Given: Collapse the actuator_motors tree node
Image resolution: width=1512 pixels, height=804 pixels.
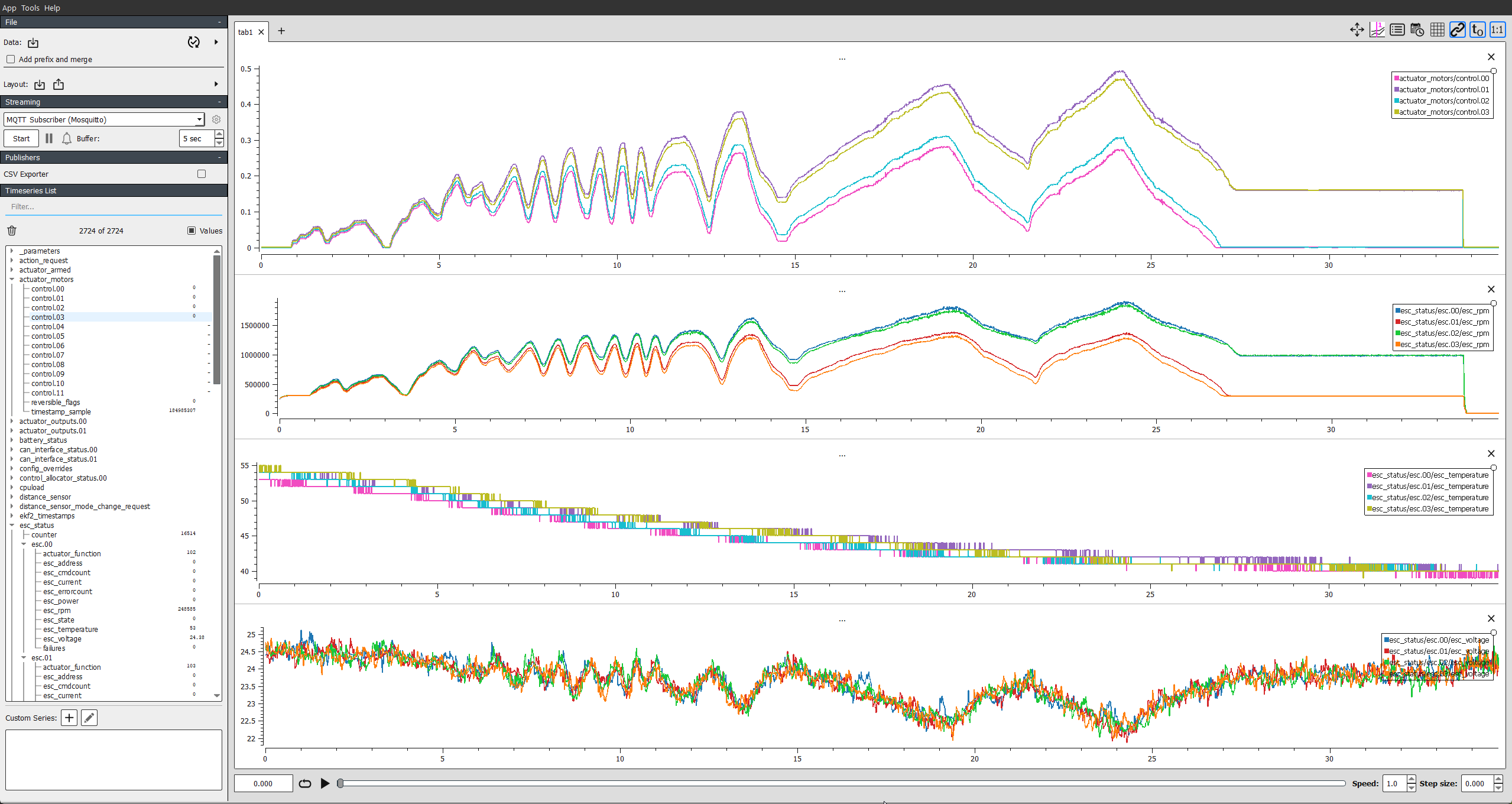Looking at the screenshot, I should click(x=12, y=280).
